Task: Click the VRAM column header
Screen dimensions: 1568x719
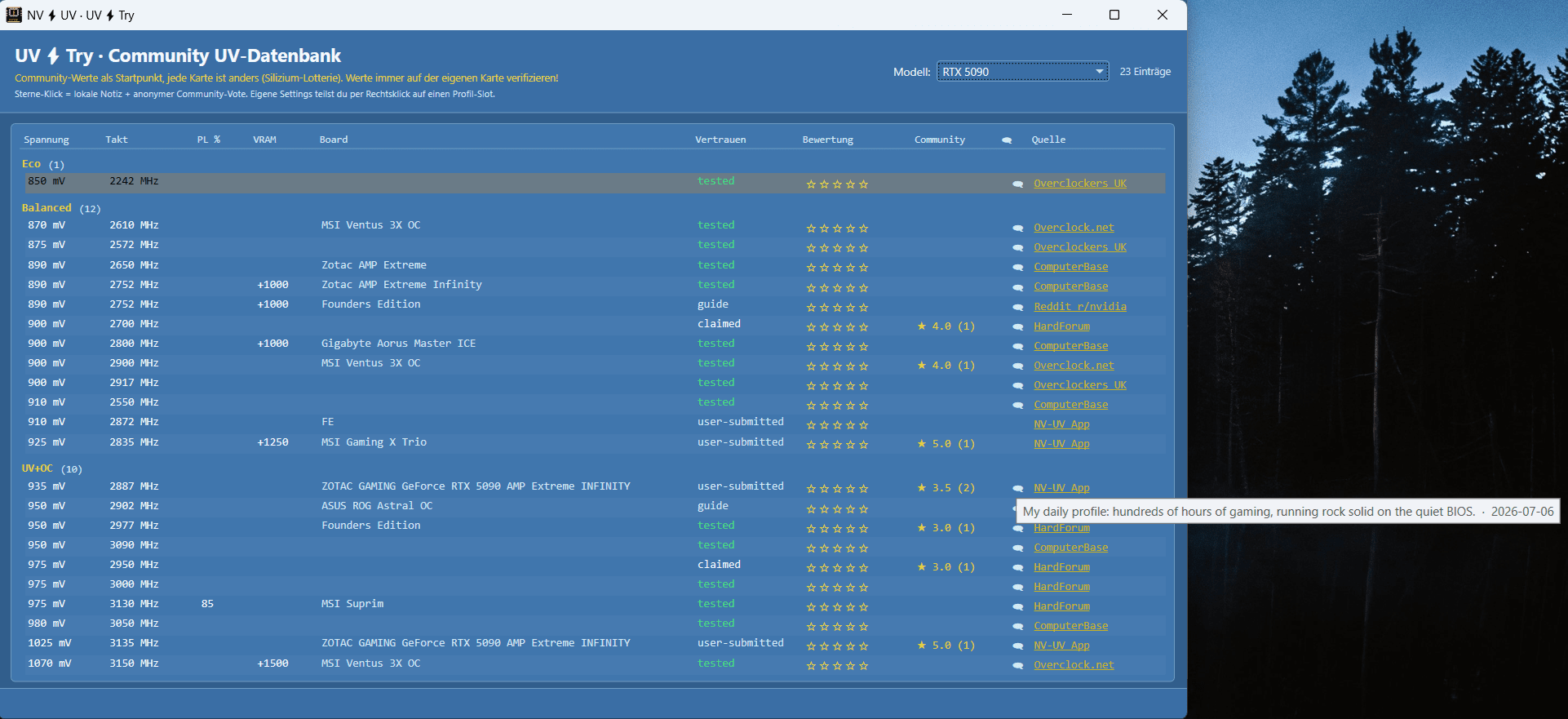Action: pos(264,140)
